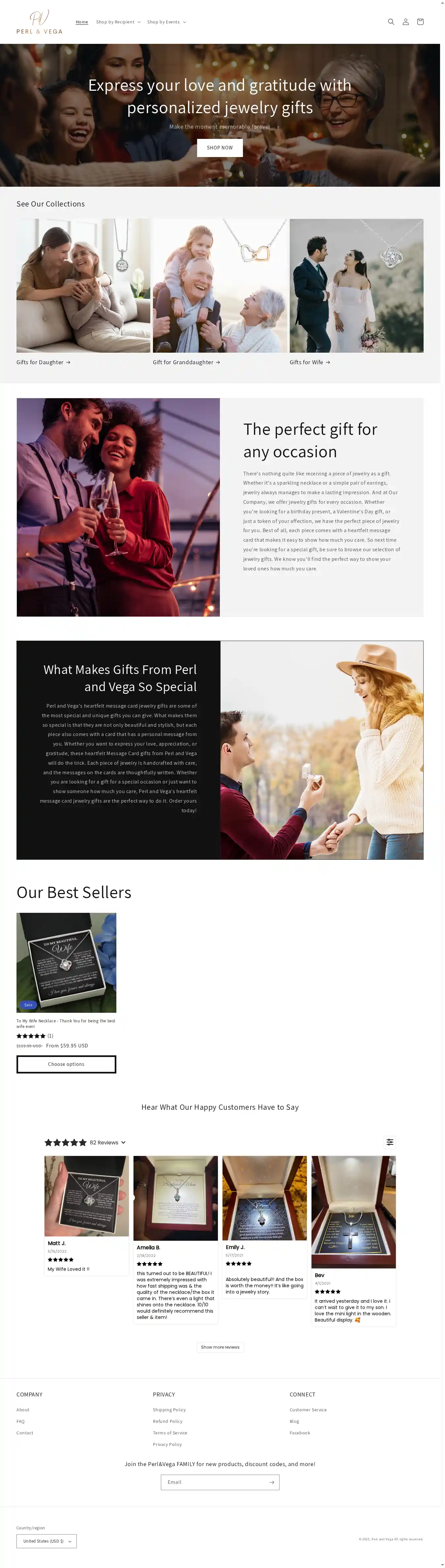Screen dimensions: 445x1568
Task: Click the account login person icon
Action: click(405, 22)
